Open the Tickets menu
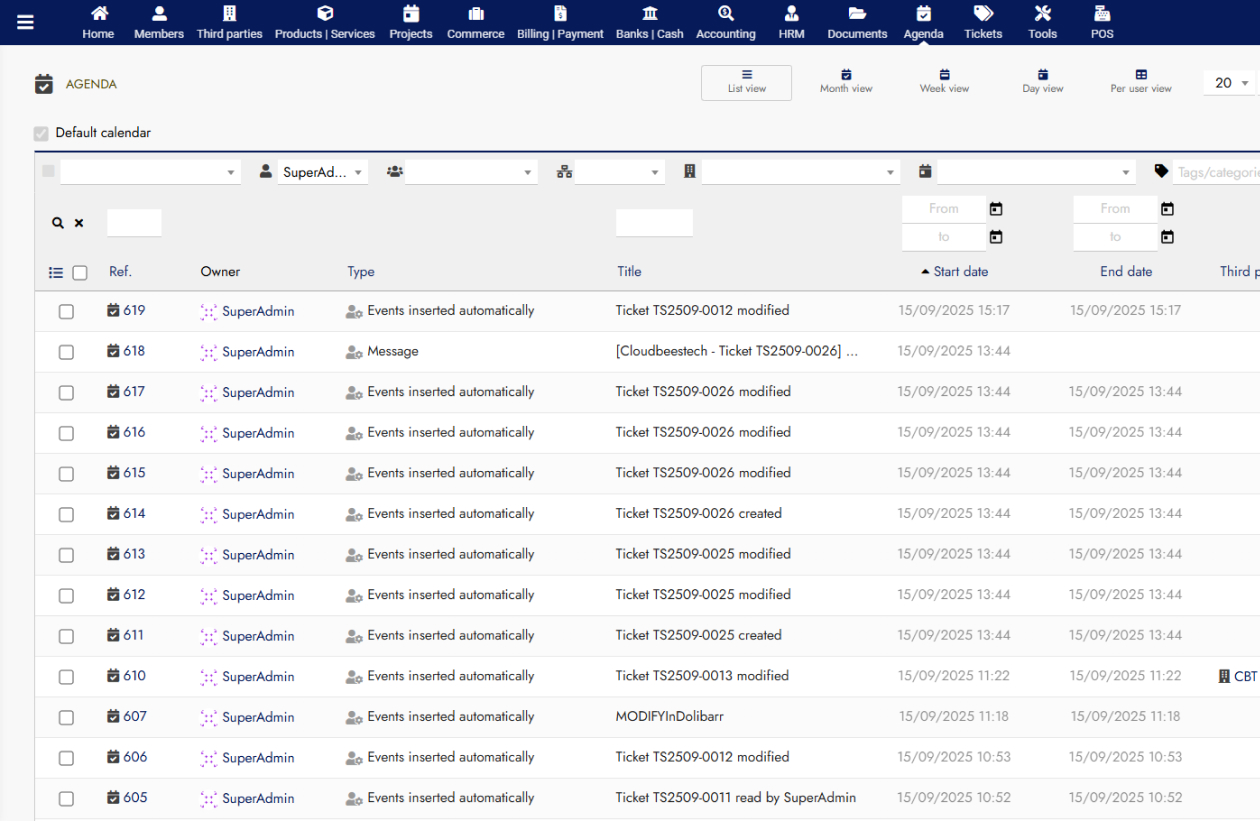 (983, 22)
